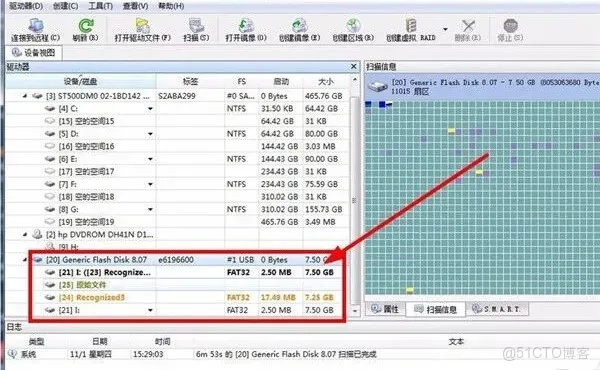The height and width of the screenshot is (370, 600).
Task: Sort by FS column header
Action: [241, 81]
